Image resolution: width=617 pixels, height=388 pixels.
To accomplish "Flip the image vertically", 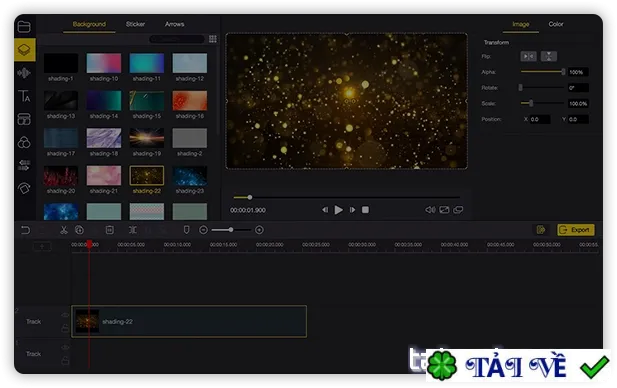I will [549, 56].
